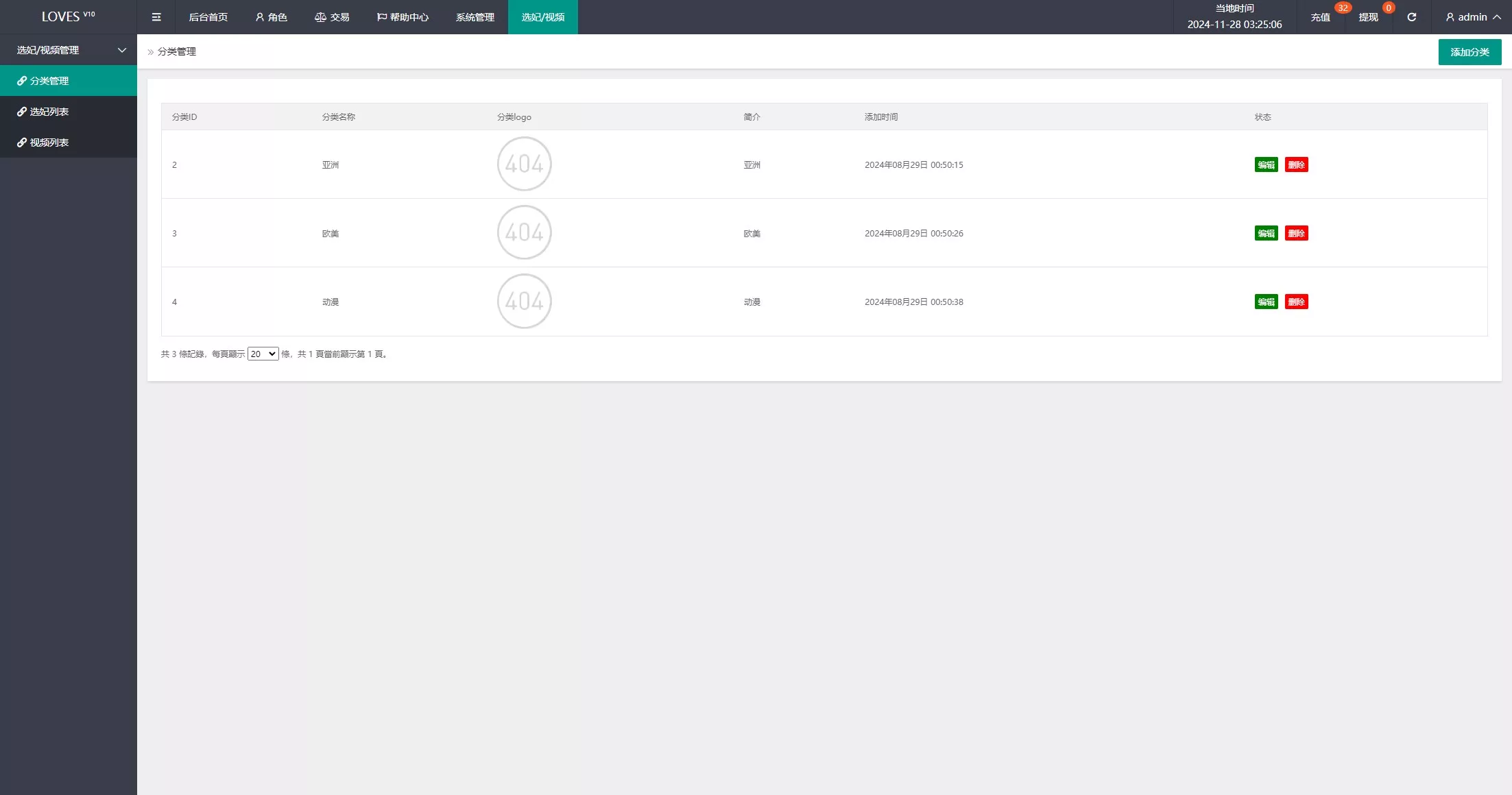1512x795 pixels.
Task: Click the sidebar collapse hamburger icon
Action: coord(156,17)
